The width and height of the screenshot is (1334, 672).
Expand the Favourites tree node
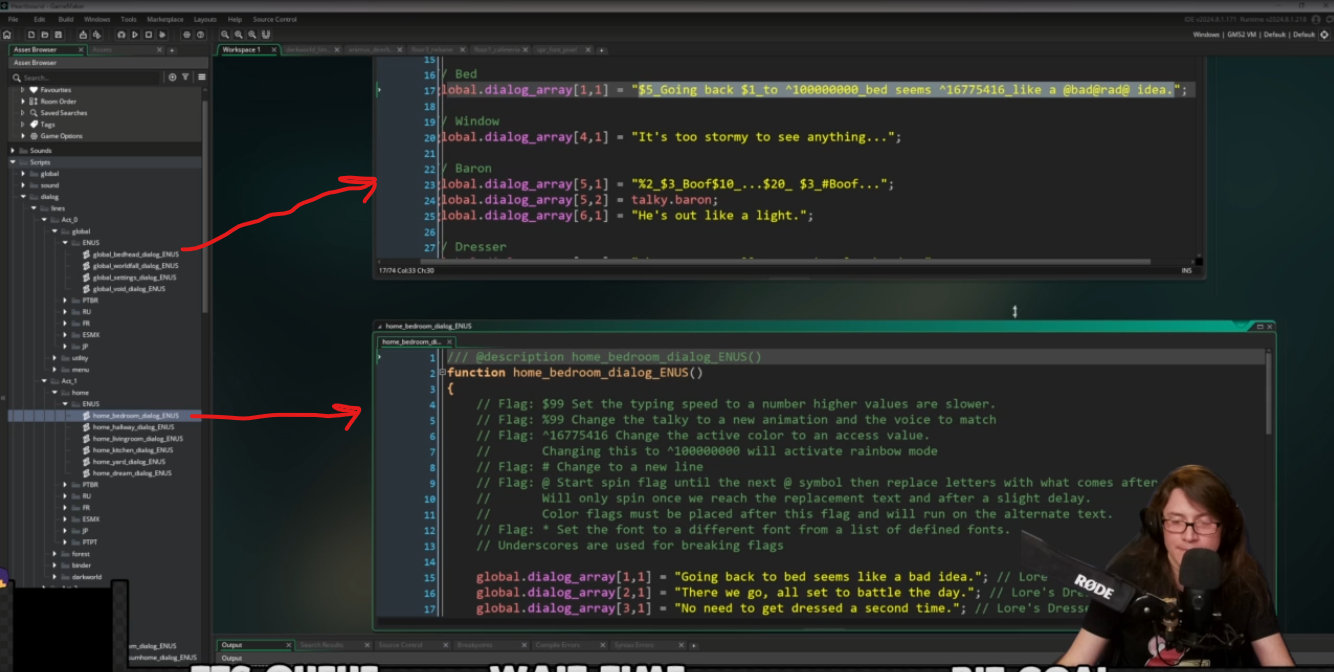pos(23,90)
